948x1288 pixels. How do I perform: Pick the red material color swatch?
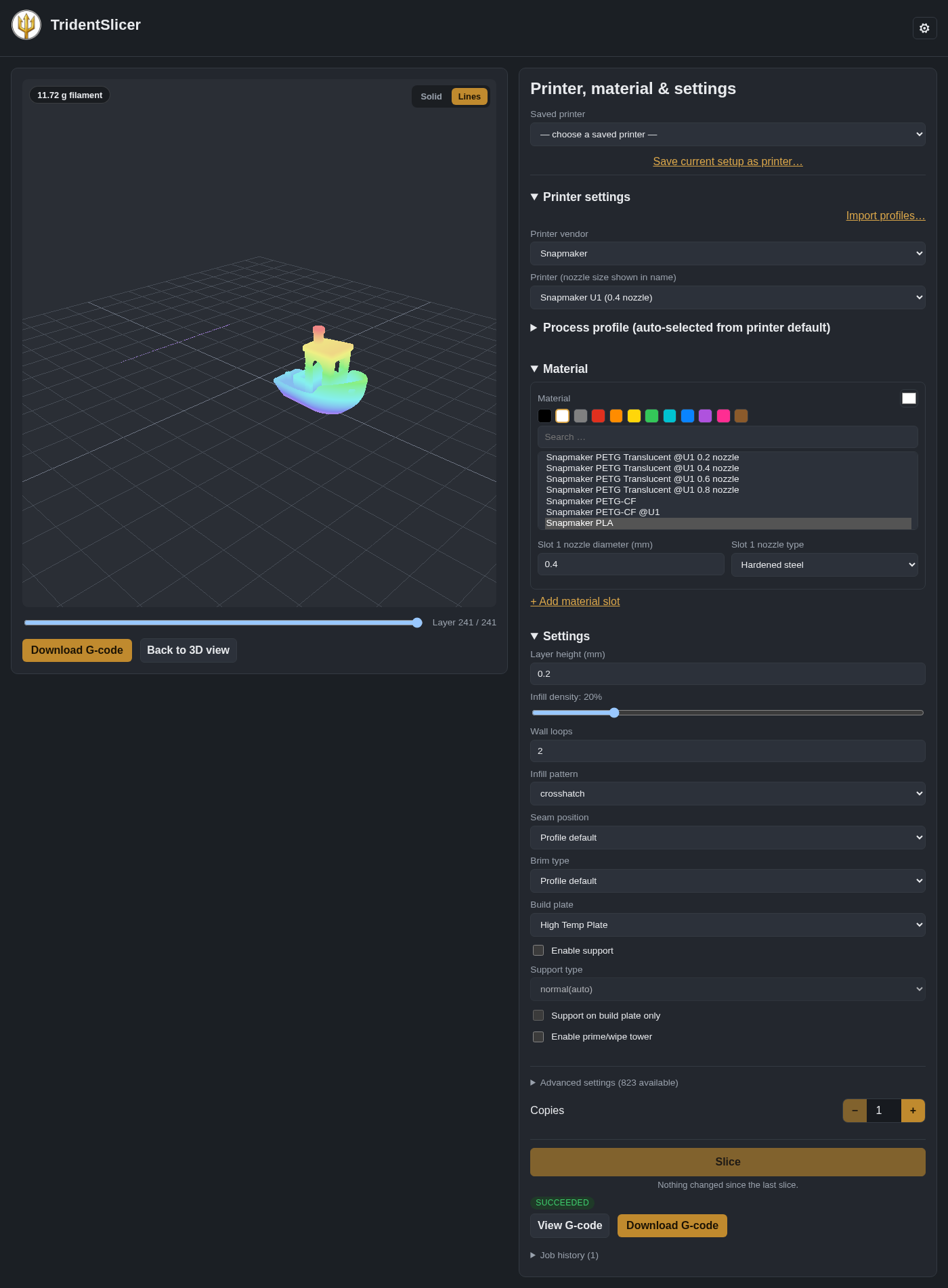(598, 416)
